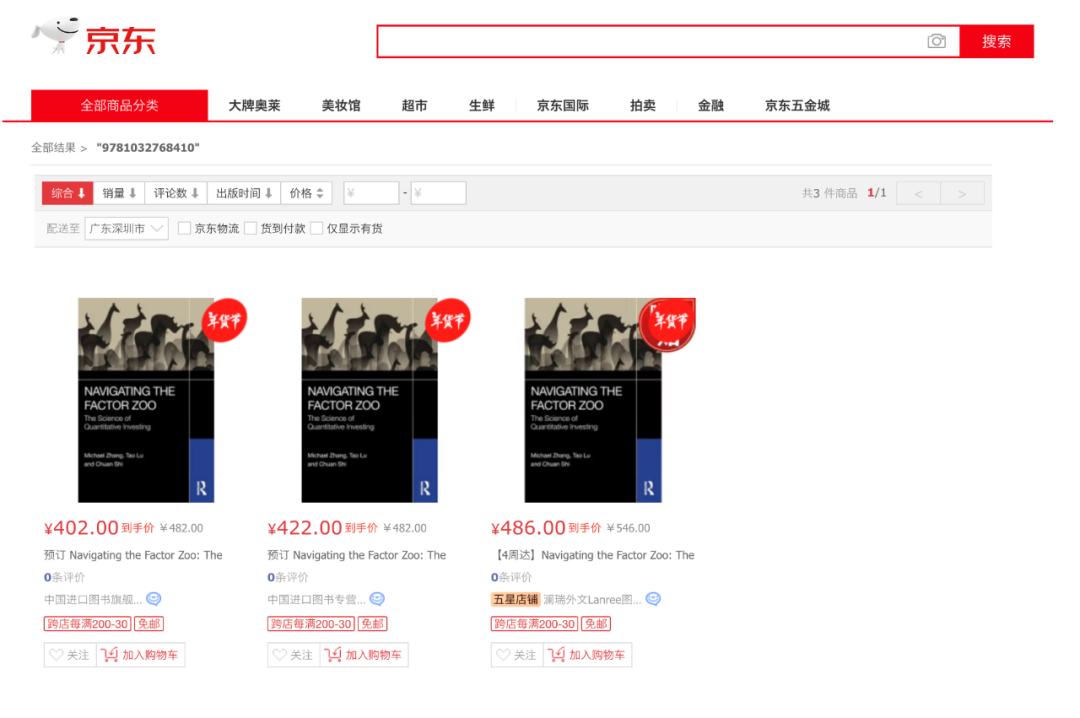
Task: Click chat icon beside 澜瑞外文Lanree store
Action: click(x=653, y=599)
